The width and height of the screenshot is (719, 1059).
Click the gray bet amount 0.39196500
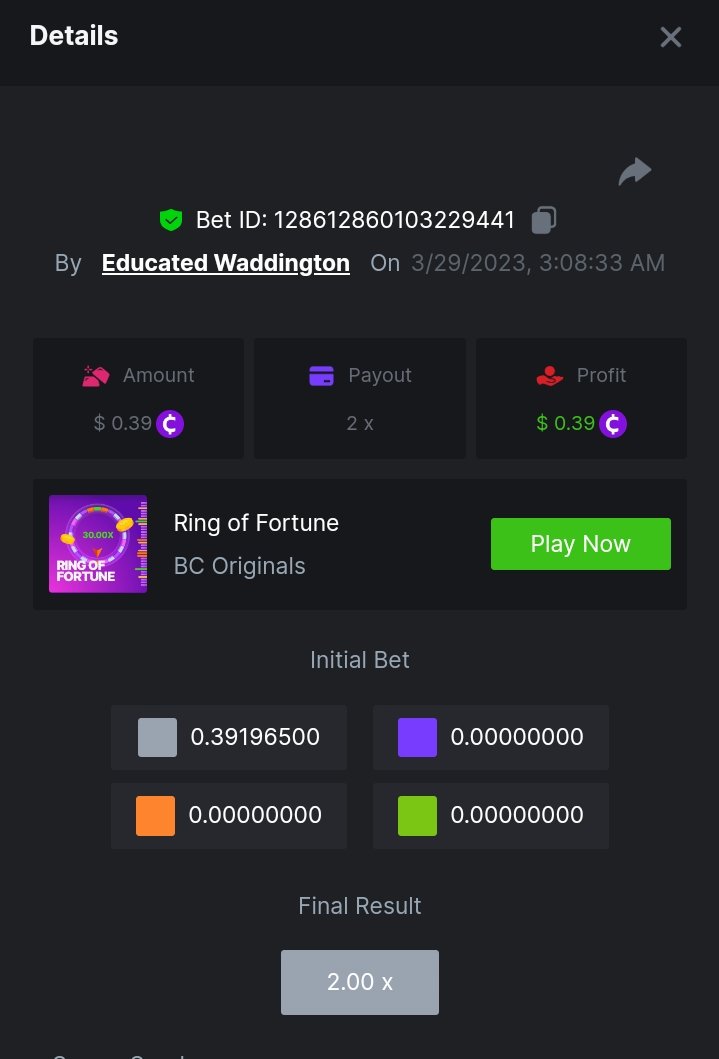255,738
